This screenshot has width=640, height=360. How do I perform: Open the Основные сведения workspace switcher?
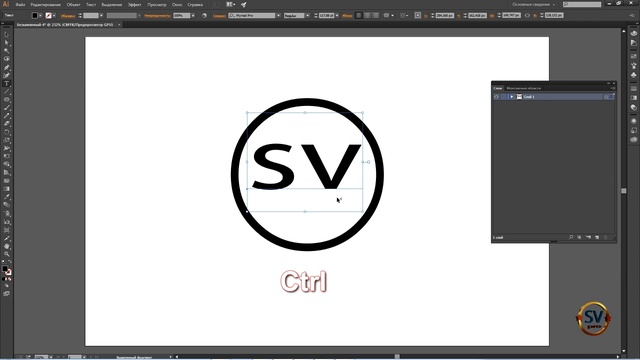534,4
